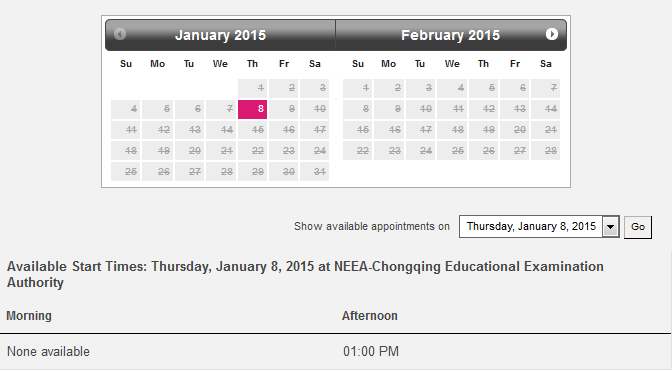672x371 pixels.
Task: Choose the 01:00 PM afternoon start time
Action: (371, 352)
